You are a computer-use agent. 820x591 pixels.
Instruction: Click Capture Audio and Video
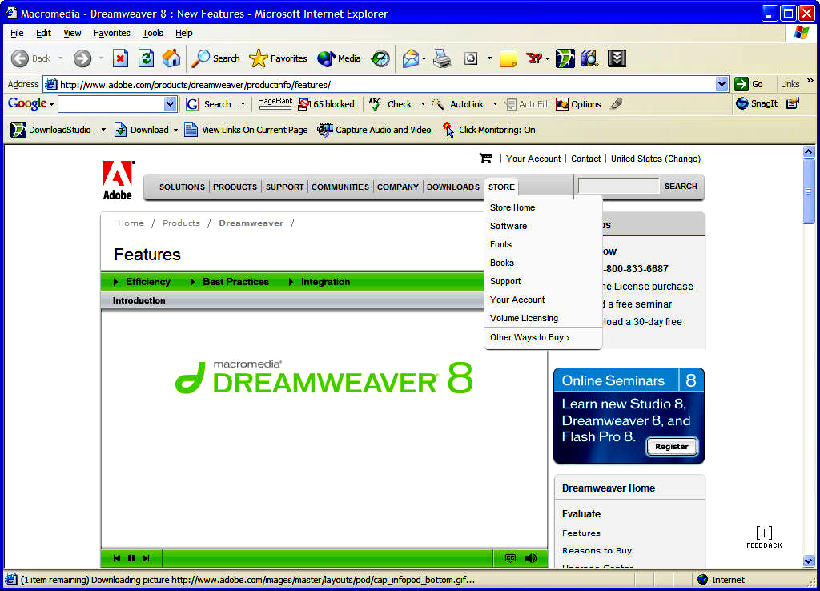(374, 130)
